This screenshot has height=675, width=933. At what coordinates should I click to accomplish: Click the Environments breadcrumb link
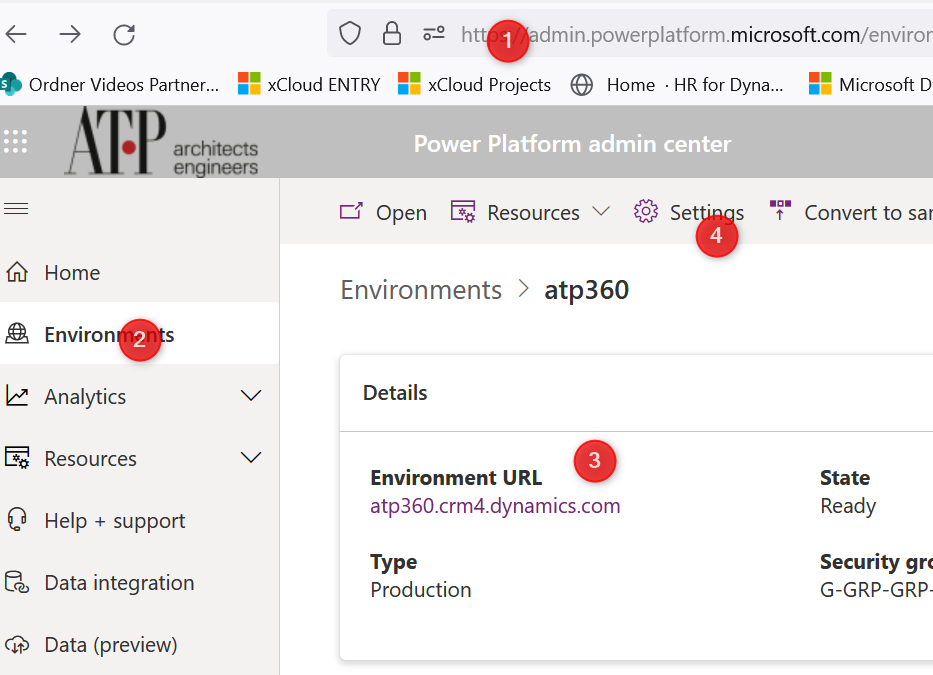point(421,290)
